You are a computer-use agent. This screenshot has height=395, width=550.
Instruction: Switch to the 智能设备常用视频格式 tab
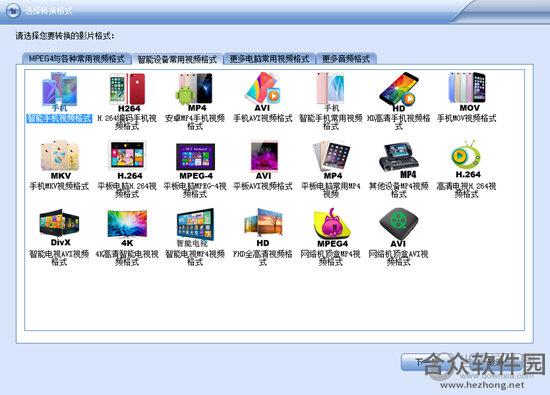click(177, 59)
